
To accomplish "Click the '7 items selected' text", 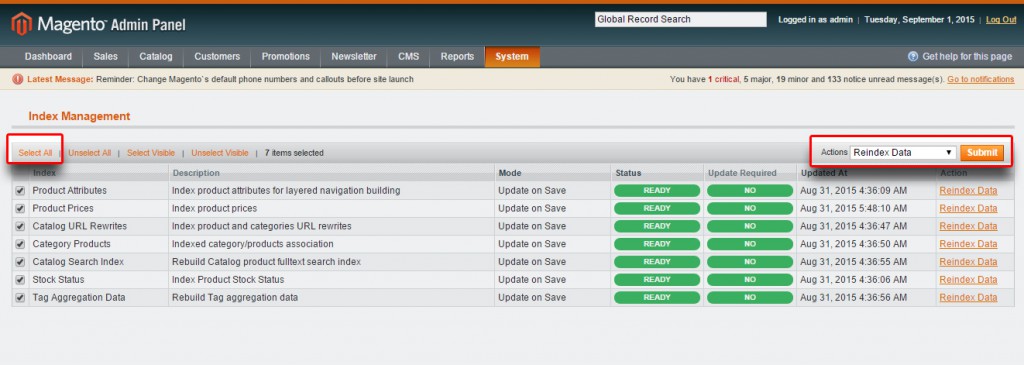I will pyautogui.click(x=294, y=153).
